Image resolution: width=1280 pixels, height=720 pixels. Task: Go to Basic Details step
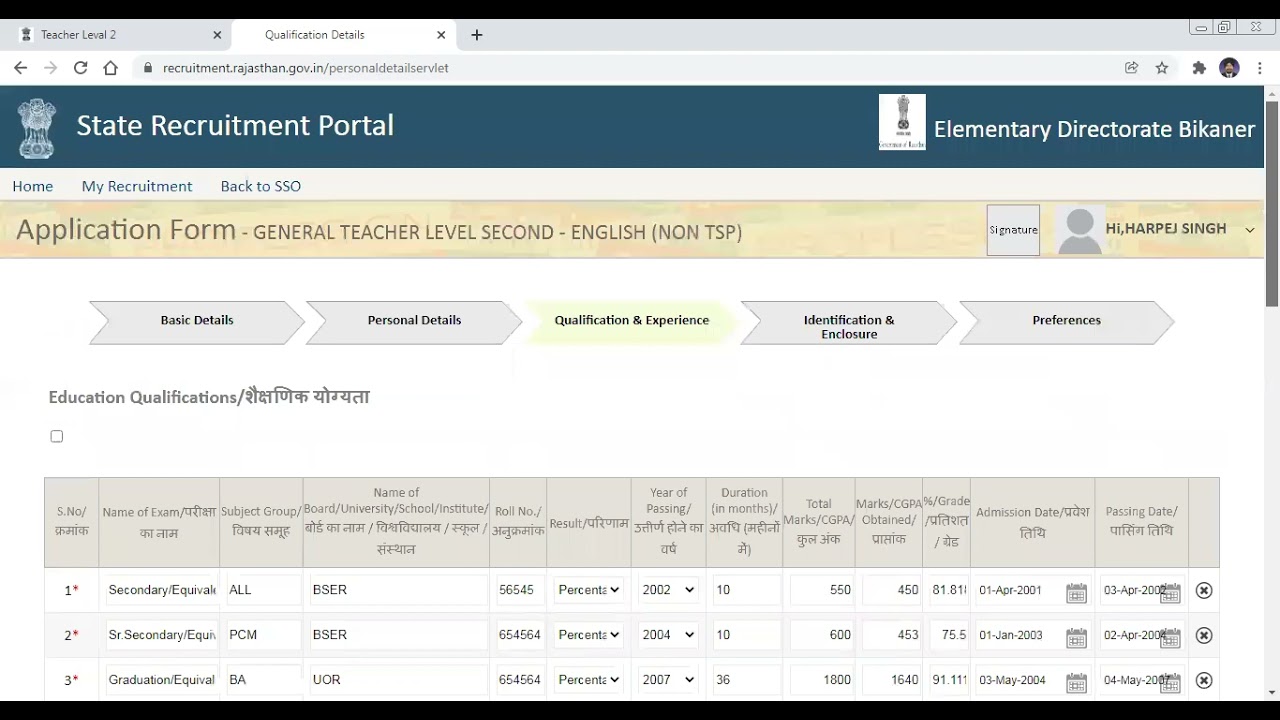197,322
